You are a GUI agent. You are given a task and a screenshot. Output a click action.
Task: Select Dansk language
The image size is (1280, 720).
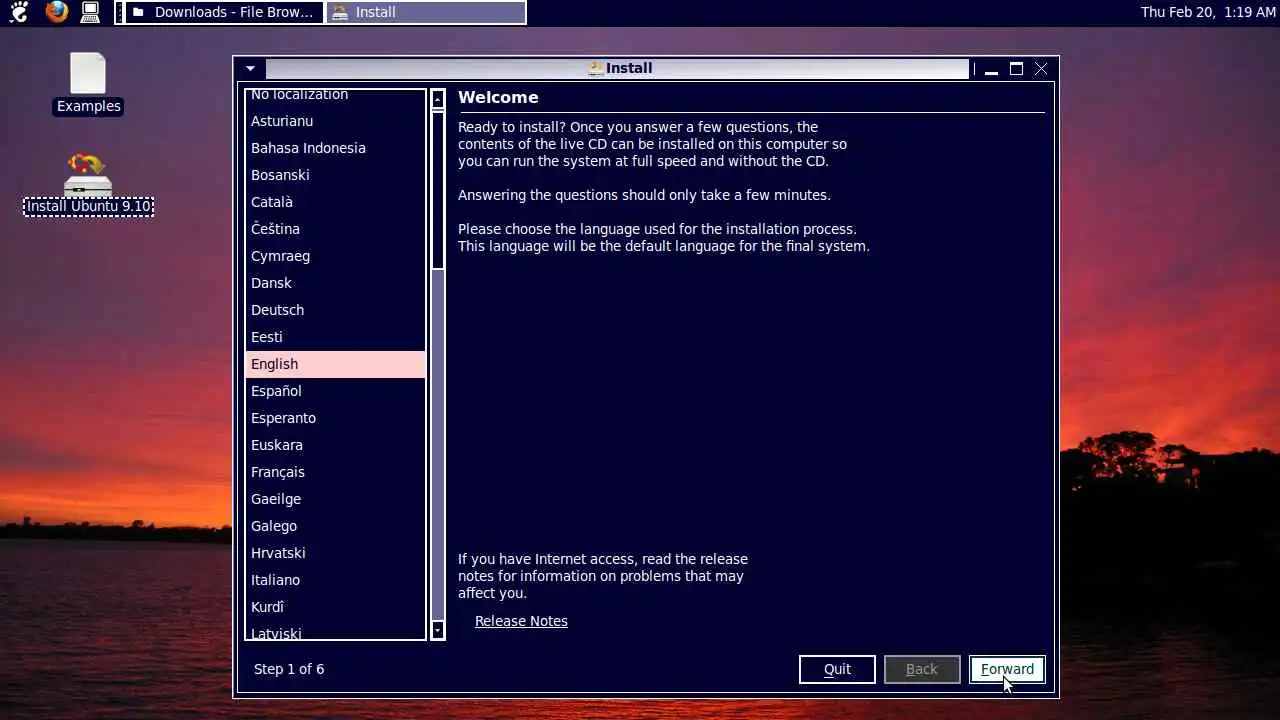[x=336, y=283]
